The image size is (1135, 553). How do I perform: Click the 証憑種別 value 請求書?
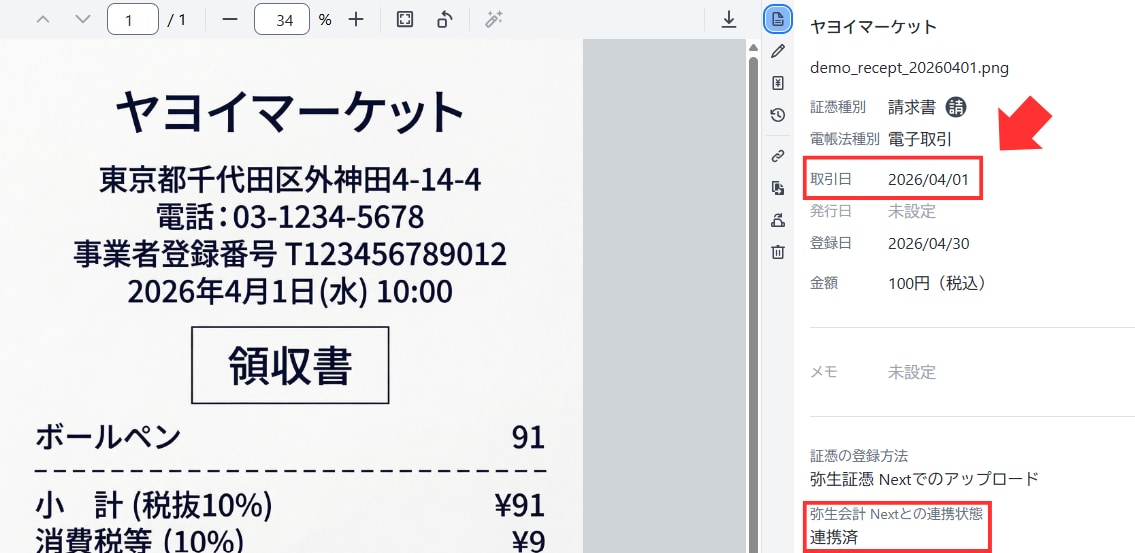[912, 107]
